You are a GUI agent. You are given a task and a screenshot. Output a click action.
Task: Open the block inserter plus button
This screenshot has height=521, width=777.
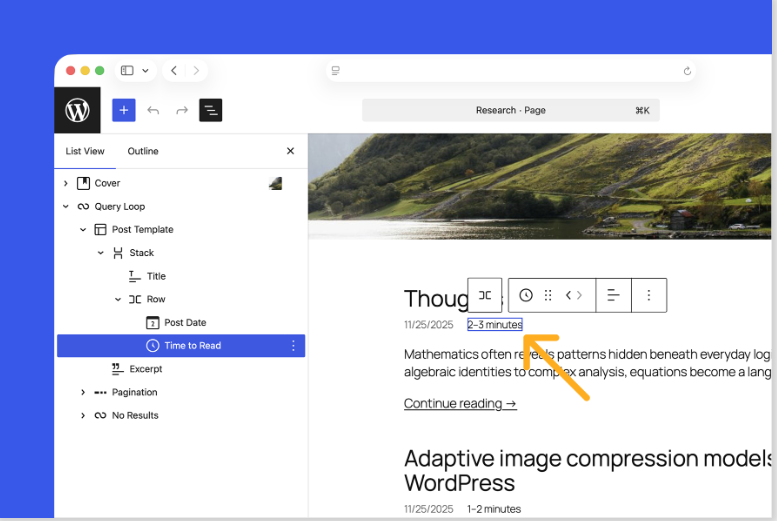pos(123,110)
